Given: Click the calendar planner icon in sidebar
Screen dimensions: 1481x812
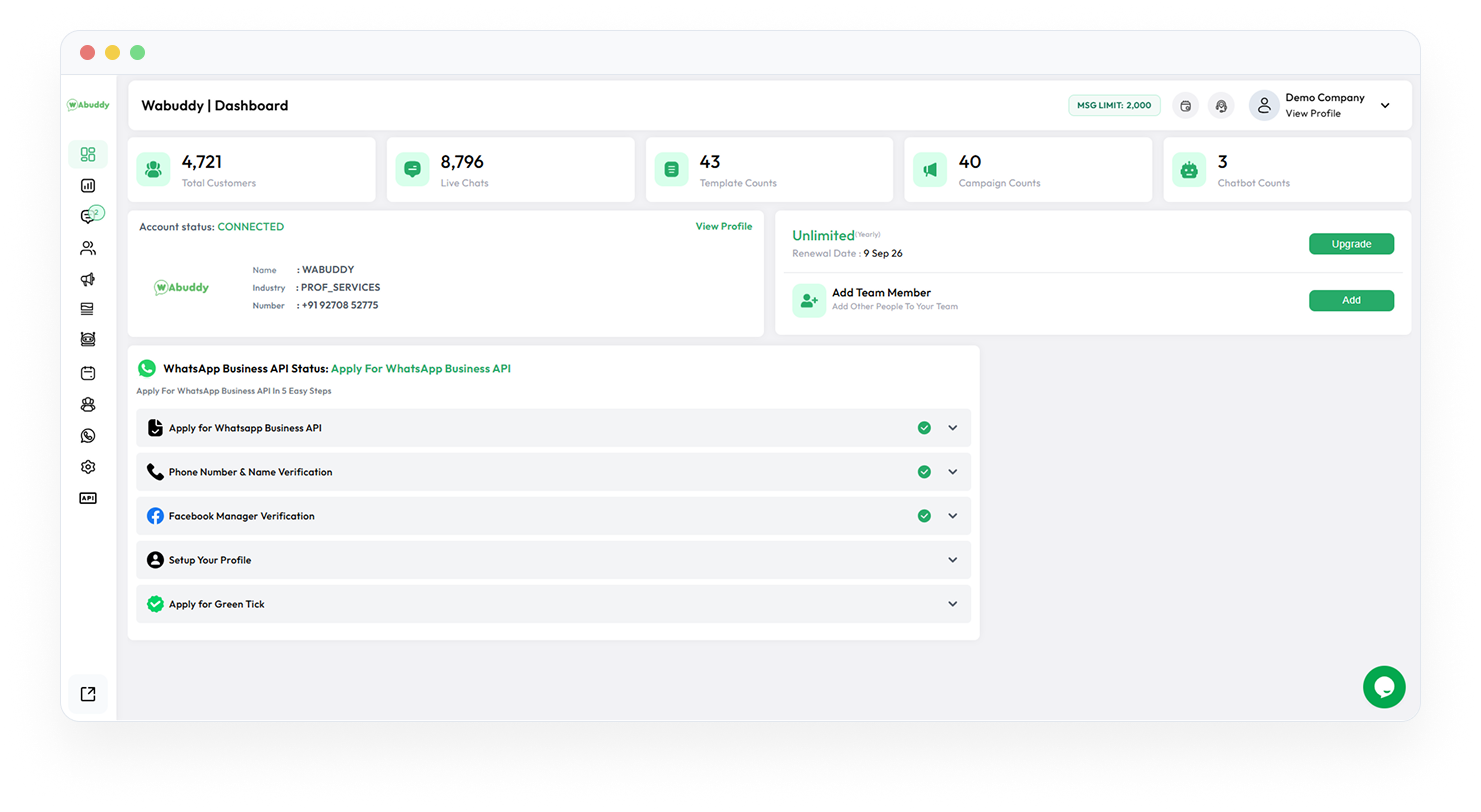Looking at the screenshot, I should tap(88, 372).
